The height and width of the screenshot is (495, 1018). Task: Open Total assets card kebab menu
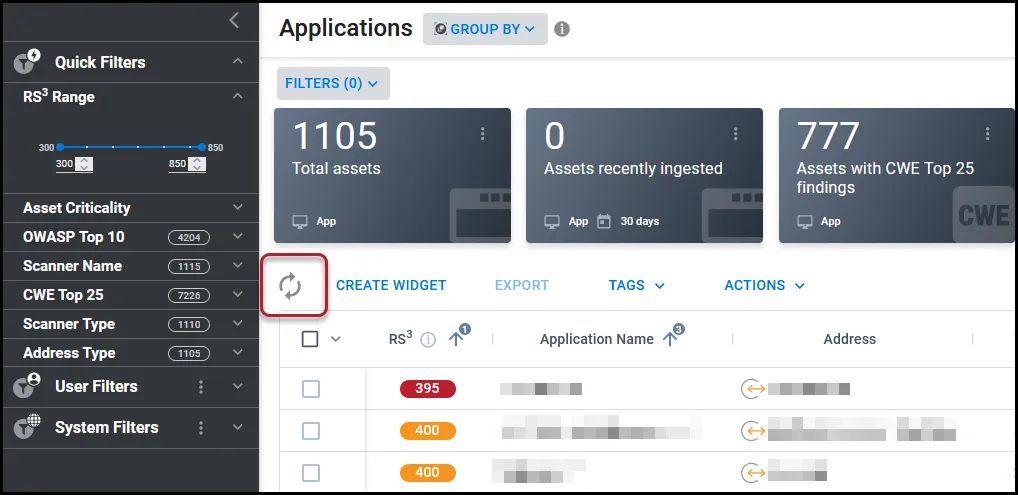click(x=482, y=134)
